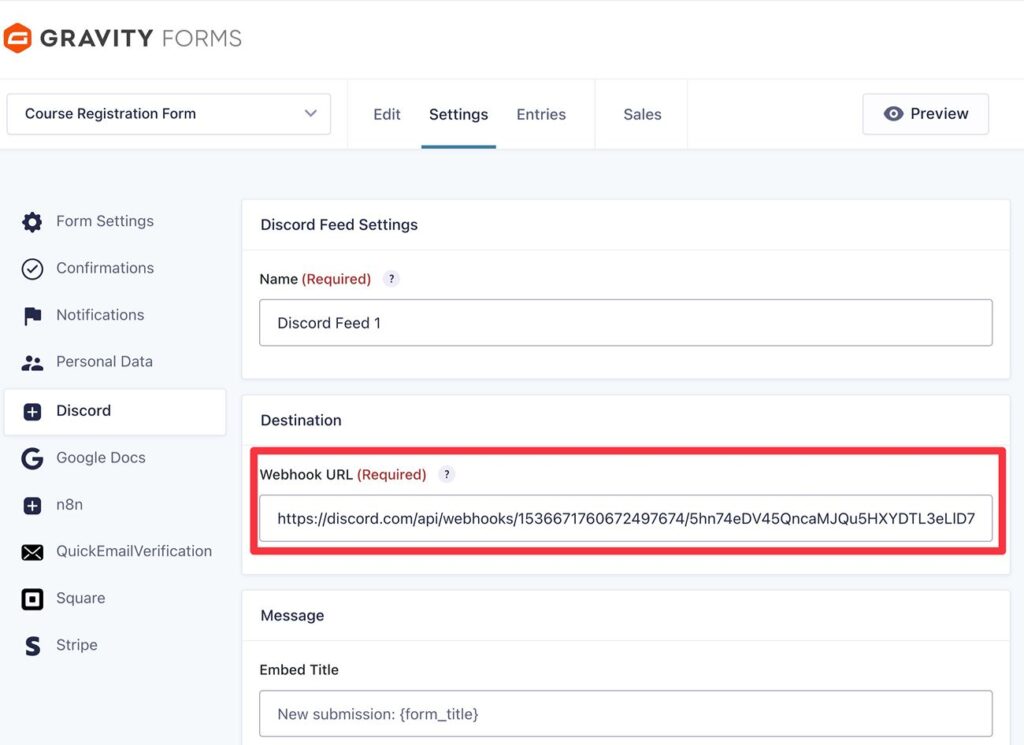1024x745 pixels.
Task: Click the Stripe S icon
Action: pos(32,646)
